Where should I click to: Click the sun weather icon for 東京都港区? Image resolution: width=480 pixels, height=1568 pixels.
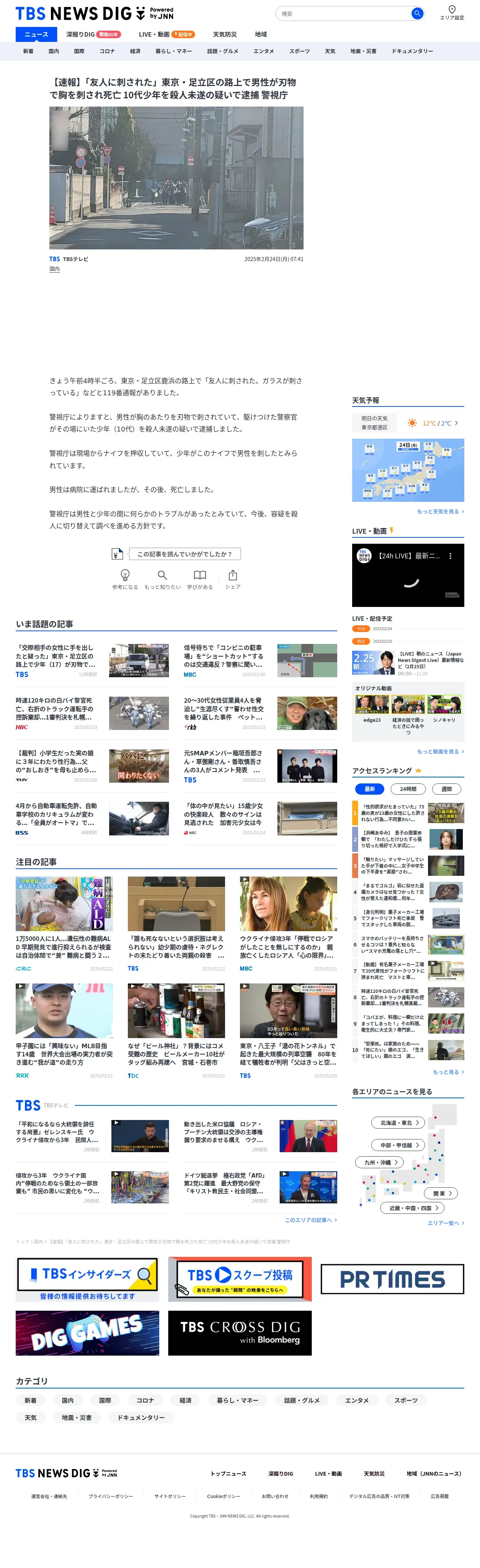click(x=412, y=423)
